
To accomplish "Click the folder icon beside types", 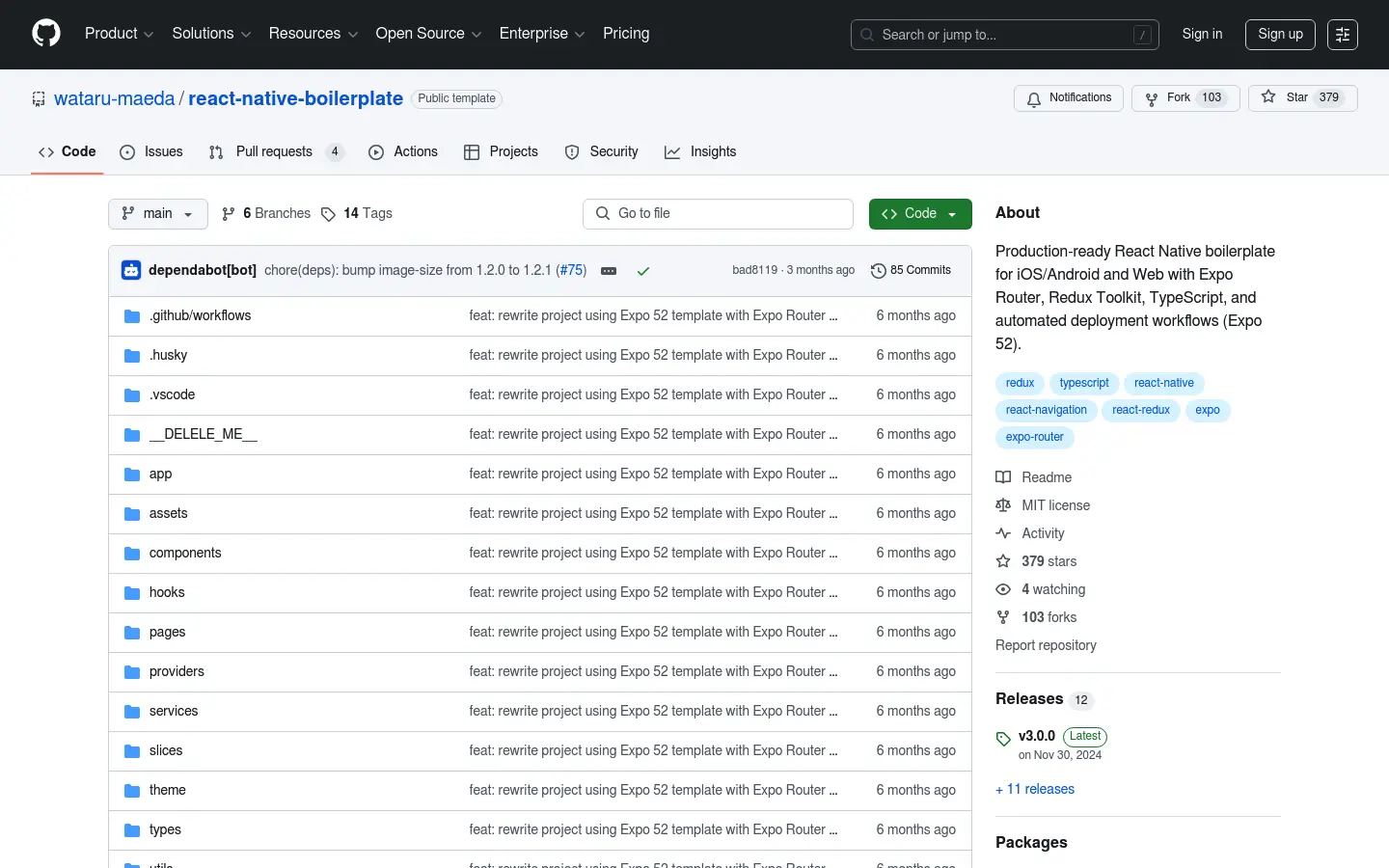I will point(132,830).
